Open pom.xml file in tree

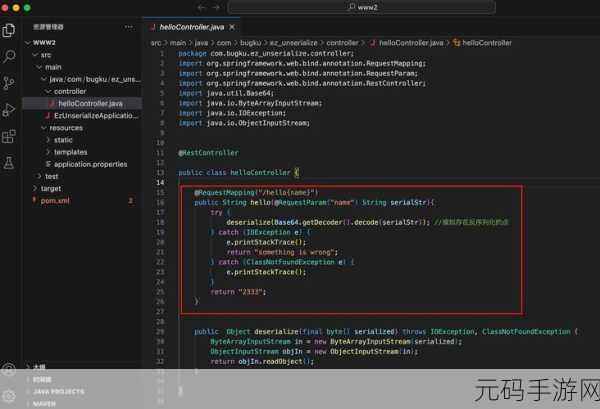coord(55,200)
